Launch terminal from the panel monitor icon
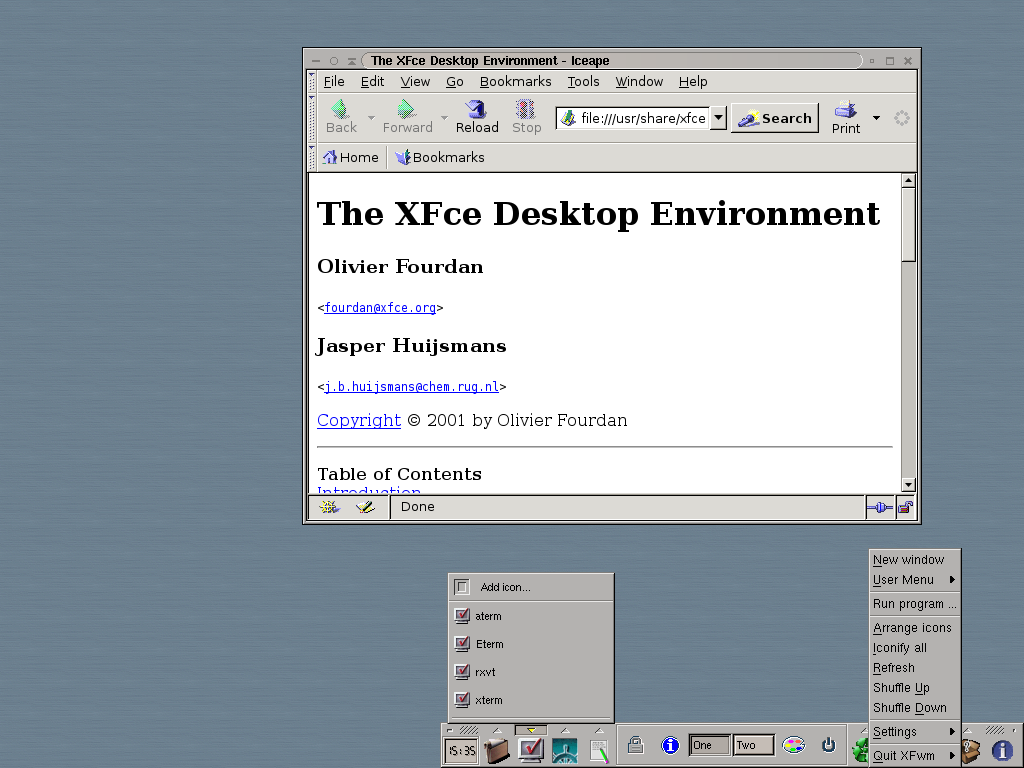This screenshot has height=768, width=1024. pyautogui.click(x=531, y=750)
